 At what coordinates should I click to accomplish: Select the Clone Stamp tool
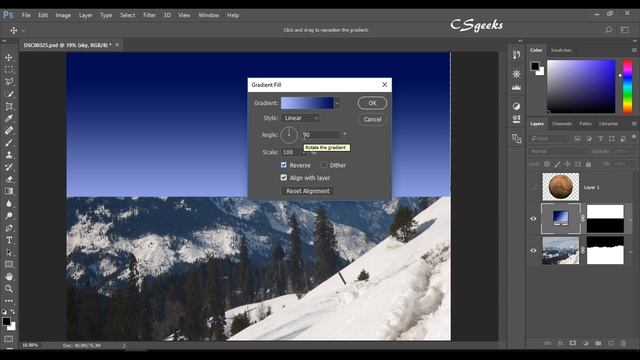pos(9,155)
